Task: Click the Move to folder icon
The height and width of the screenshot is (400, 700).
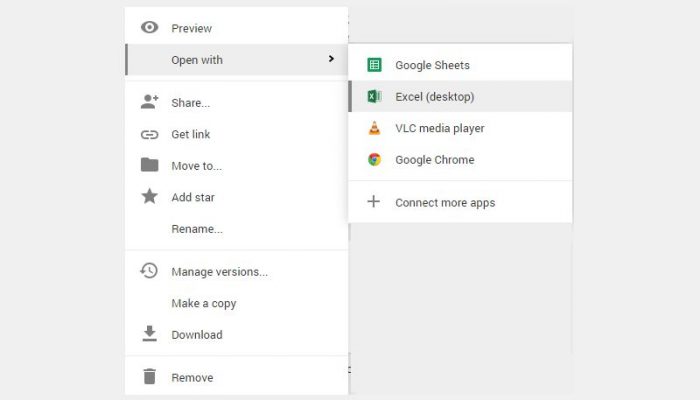Action: click(150, 165)
